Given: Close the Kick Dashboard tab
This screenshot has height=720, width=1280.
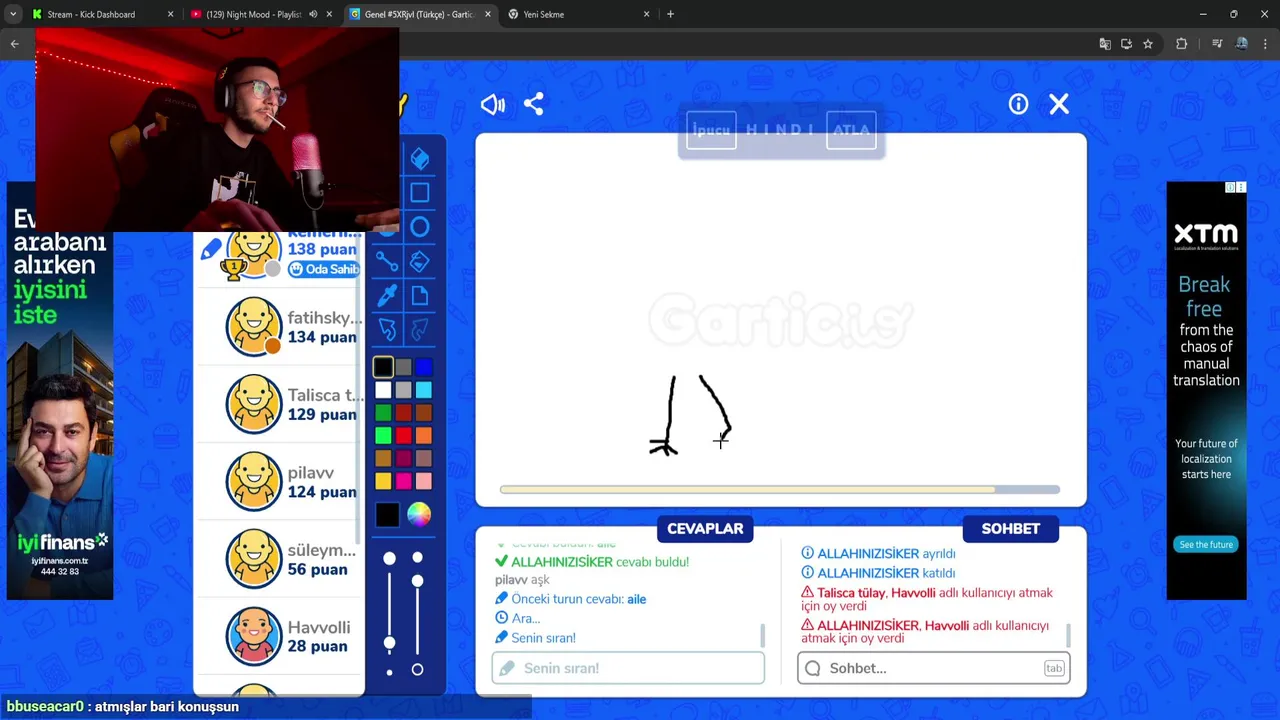Looking at the screenshot, I should pos(170,14).
